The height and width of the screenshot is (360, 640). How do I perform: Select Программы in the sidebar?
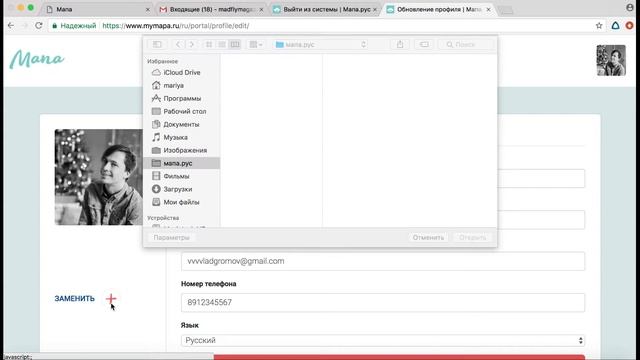182,98
